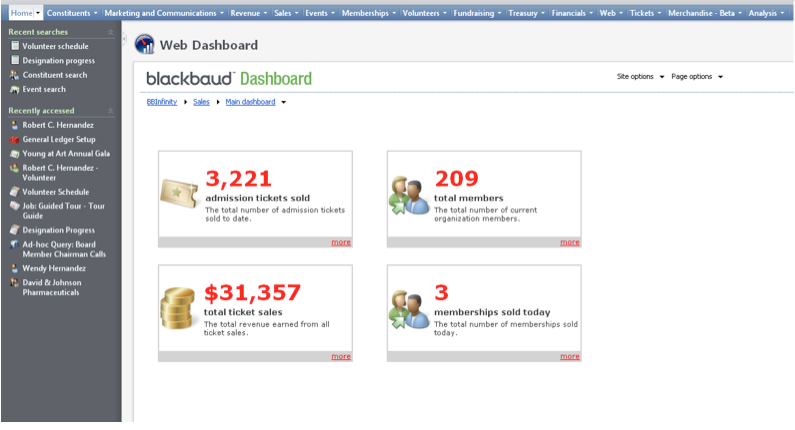This screenshot has height=430, width=795.
Task: Open Constituent search link
Action: coord(55,75)
